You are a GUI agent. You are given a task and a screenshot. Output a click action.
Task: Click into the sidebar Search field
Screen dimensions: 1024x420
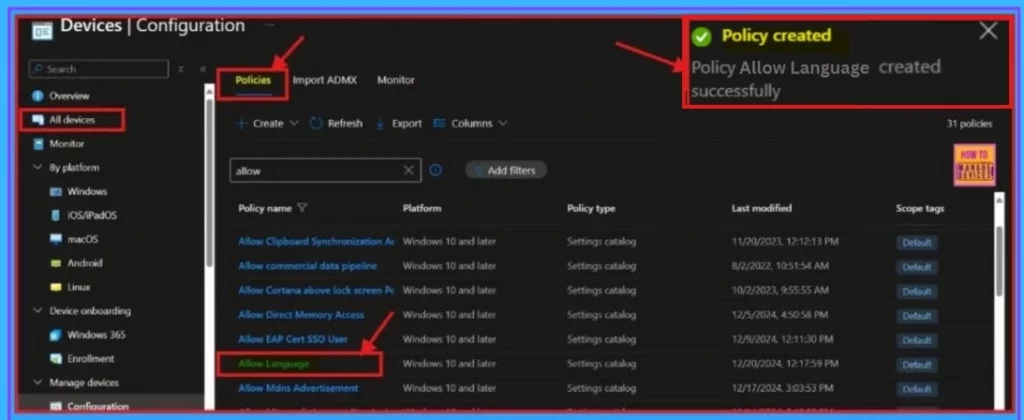99,69
